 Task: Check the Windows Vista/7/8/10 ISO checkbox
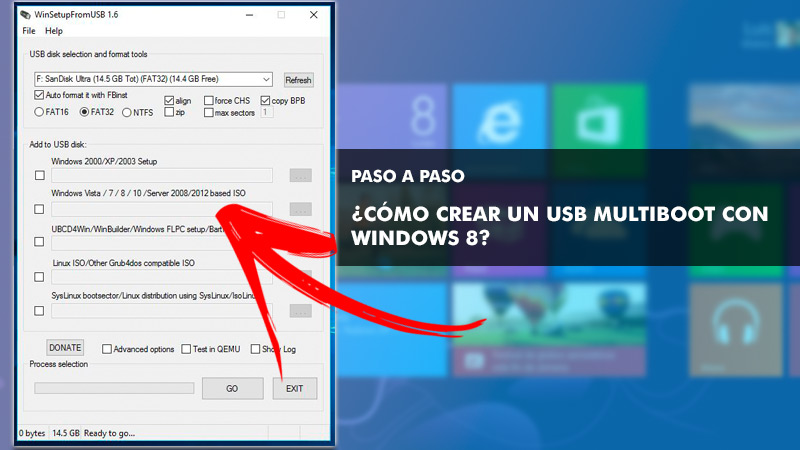point(39,209)
